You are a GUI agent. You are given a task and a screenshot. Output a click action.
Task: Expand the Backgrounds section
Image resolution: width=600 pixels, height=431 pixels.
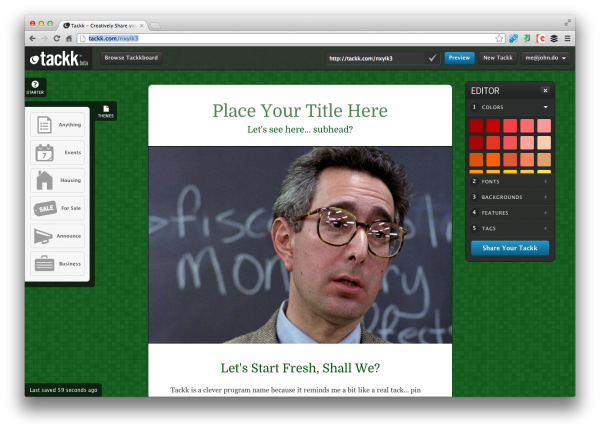click(x=510, y=197)
